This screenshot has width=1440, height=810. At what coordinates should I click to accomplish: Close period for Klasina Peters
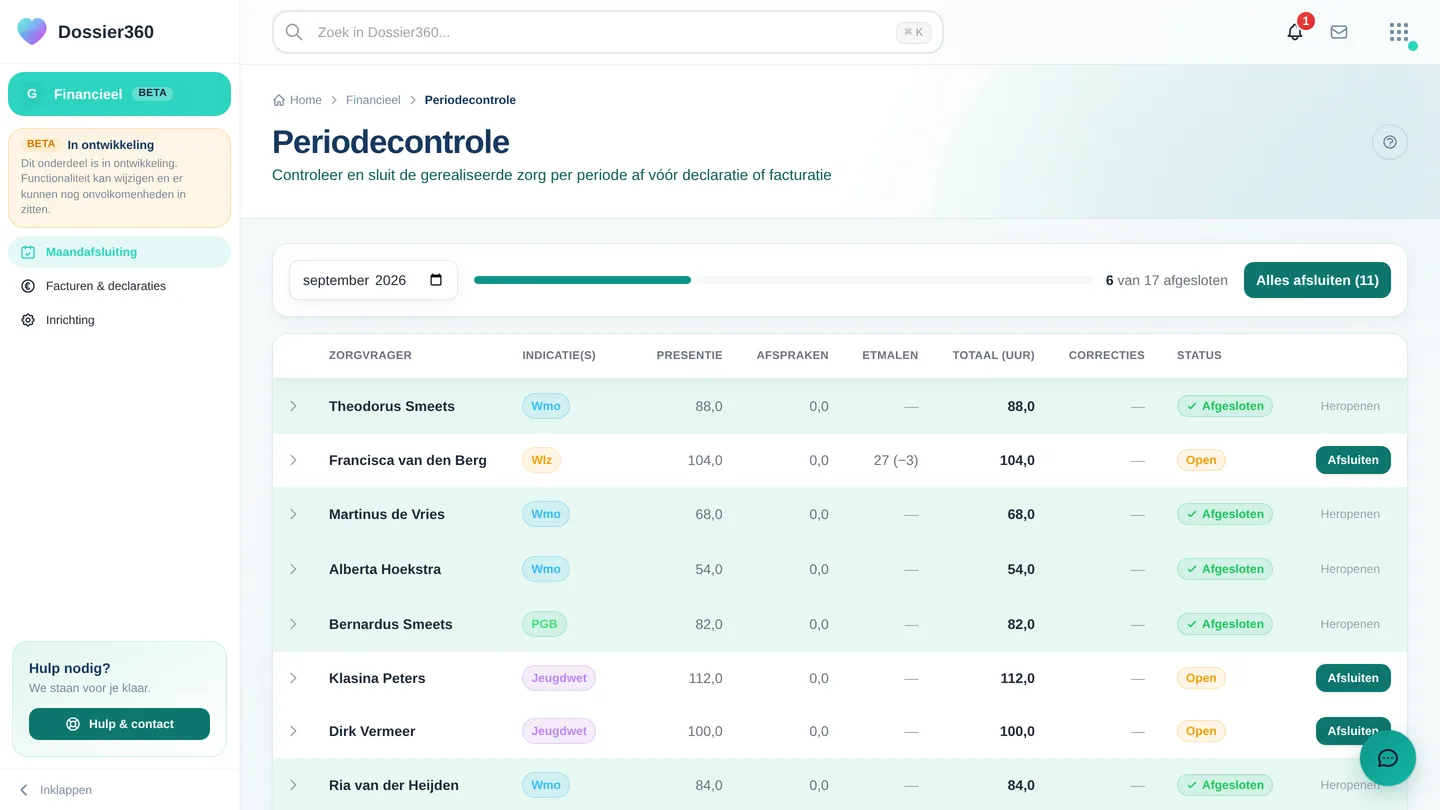1353,678
